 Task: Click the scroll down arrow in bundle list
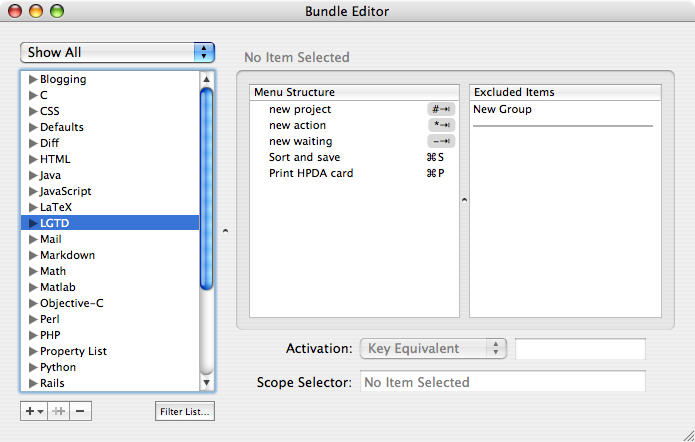coord(206,383)
